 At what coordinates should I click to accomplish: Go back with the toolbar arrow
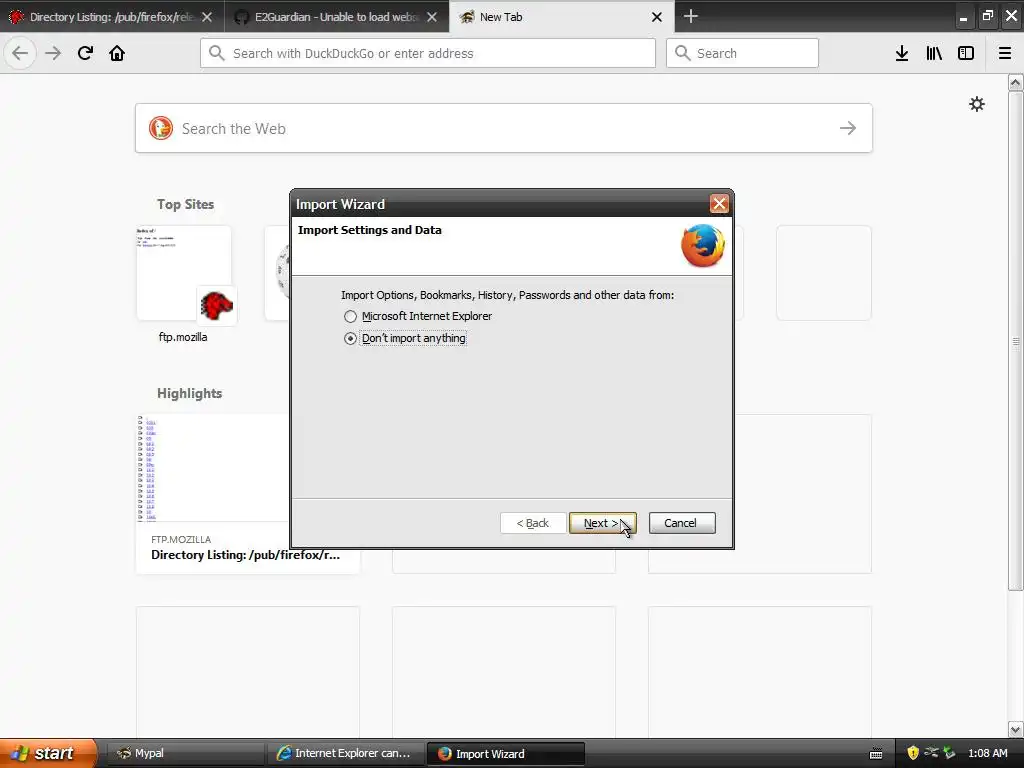[x=20, y=53]
